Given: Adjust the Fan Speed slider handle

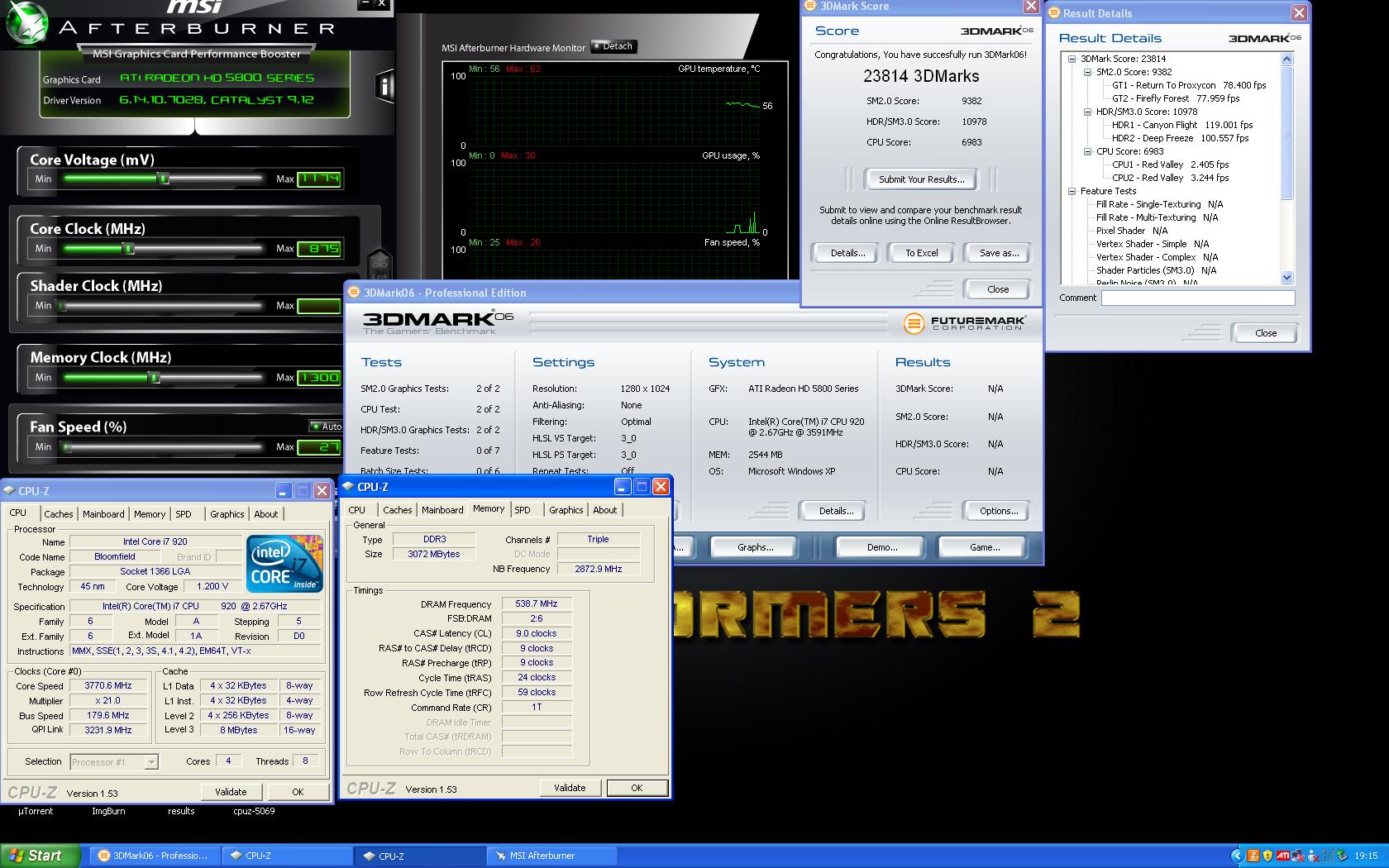Looking at the screenshot, I should coord(67,446).
